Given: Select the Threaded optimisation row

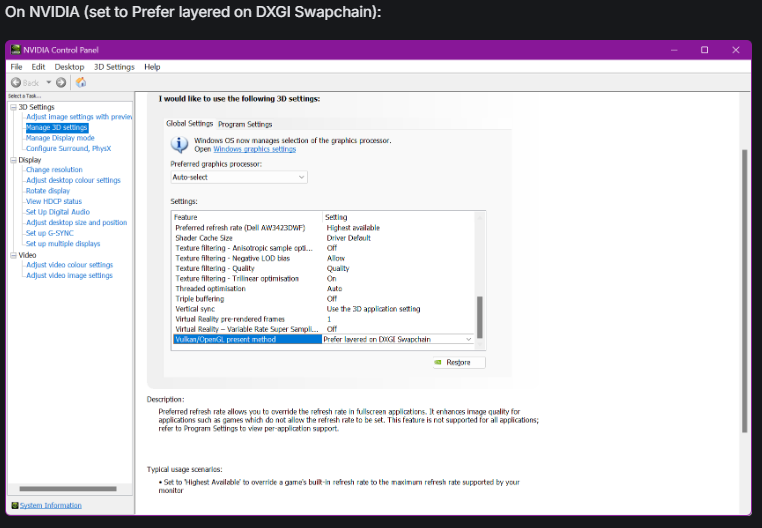Looking at the screenshot, I should (323, 289).
